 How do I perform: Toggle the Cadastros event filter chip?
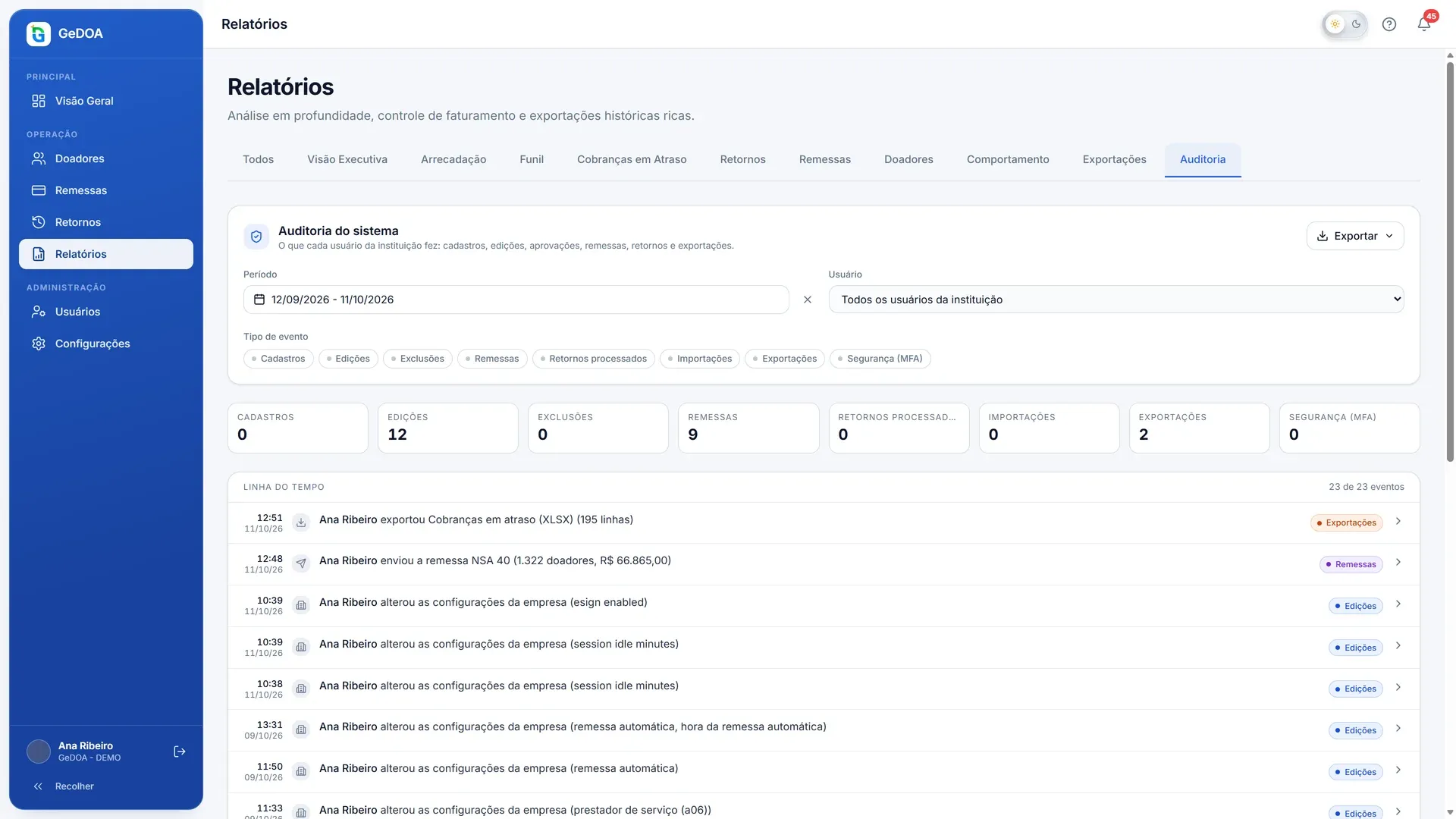pyautogui.click(x=278, y=359)
